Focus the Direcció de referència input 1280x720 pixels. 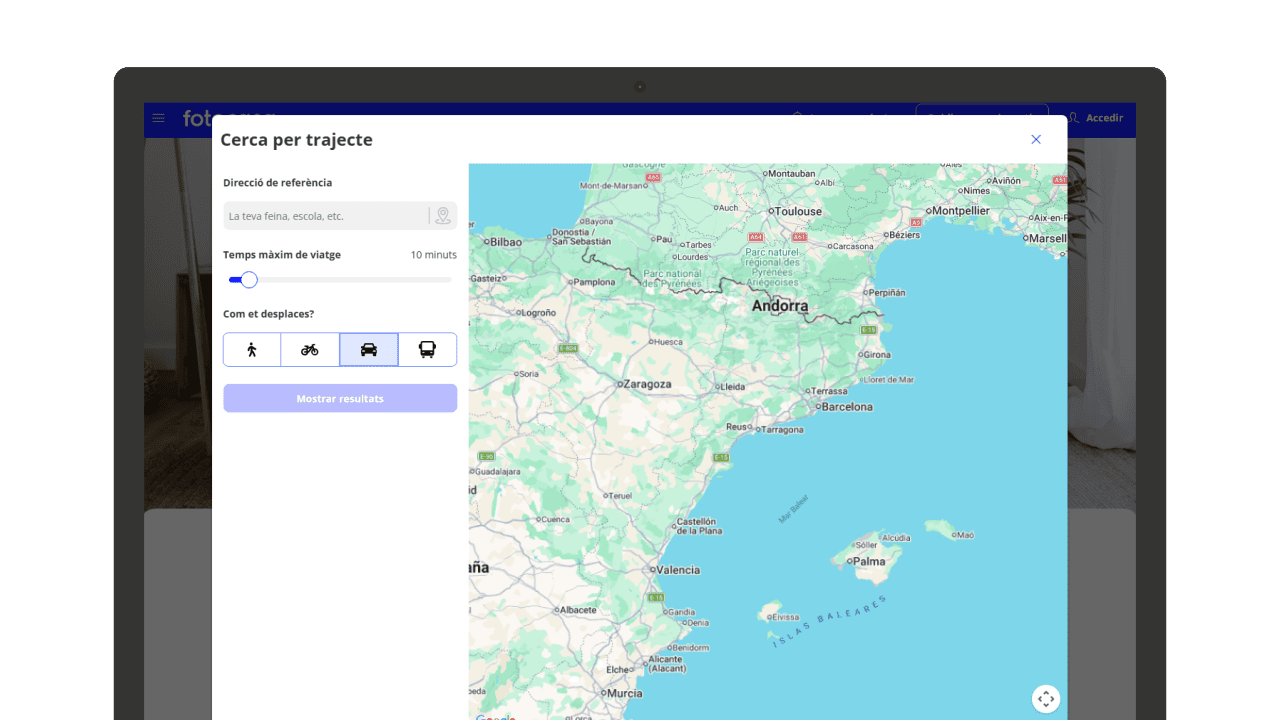coord(326,216)
